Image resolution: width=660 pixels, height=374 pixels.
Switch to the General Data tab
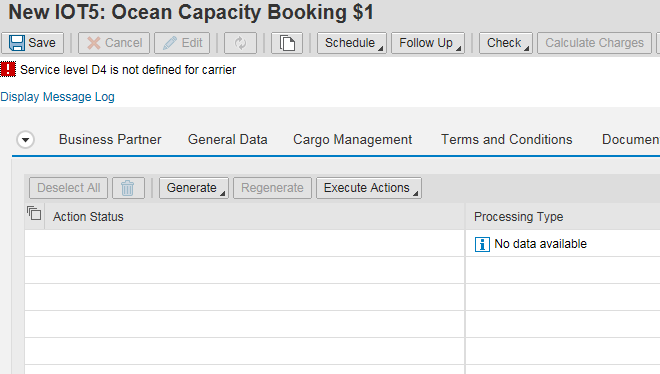click(228, 140)
